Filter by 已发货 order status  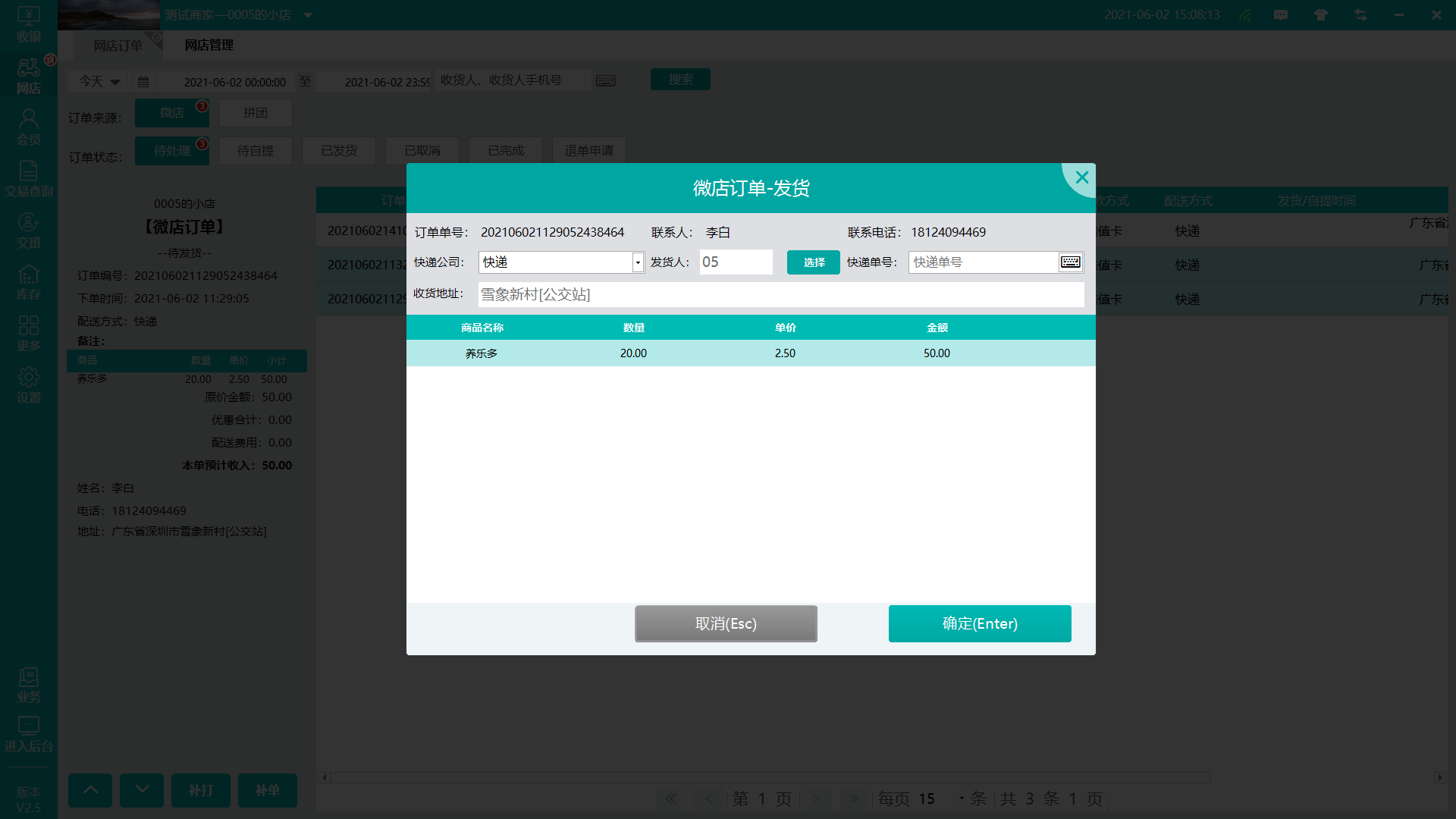(x=339, y=151)
